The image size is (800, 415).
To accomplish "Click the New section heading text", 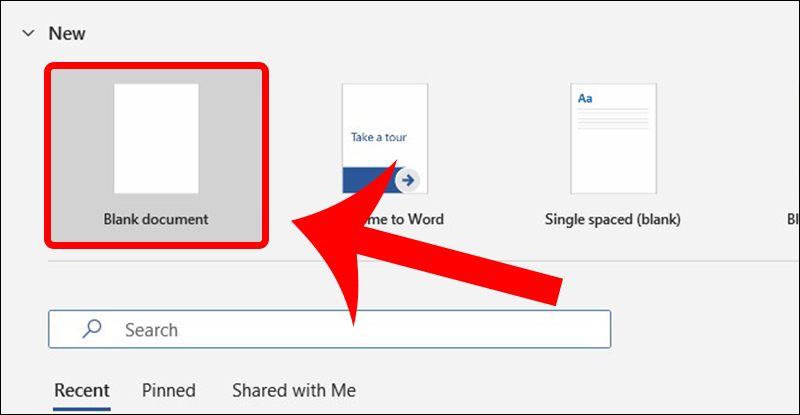I will pos(67,33).
